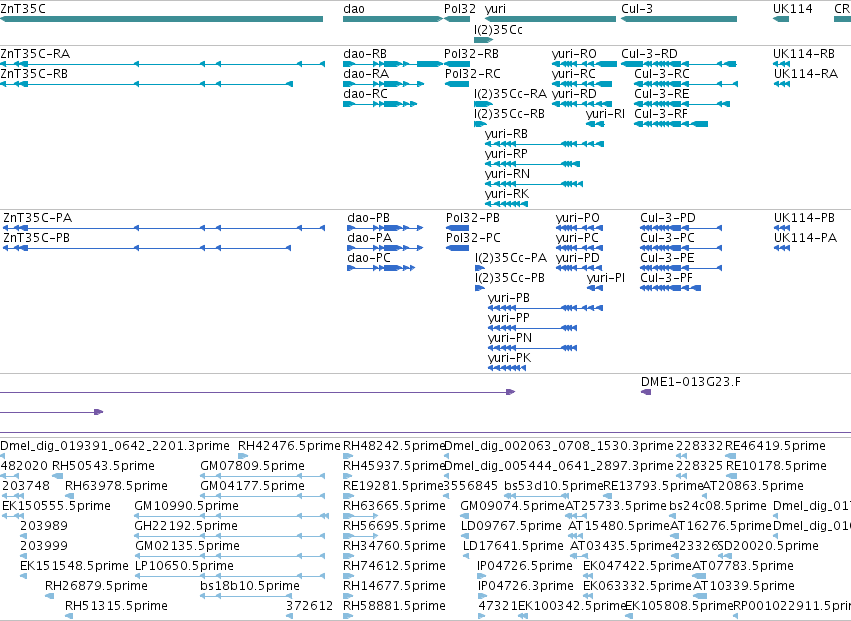Click yuri-RB transcript label
This screenshot has width=851, height=621.
pyautogui.click(x=506, y=134)
